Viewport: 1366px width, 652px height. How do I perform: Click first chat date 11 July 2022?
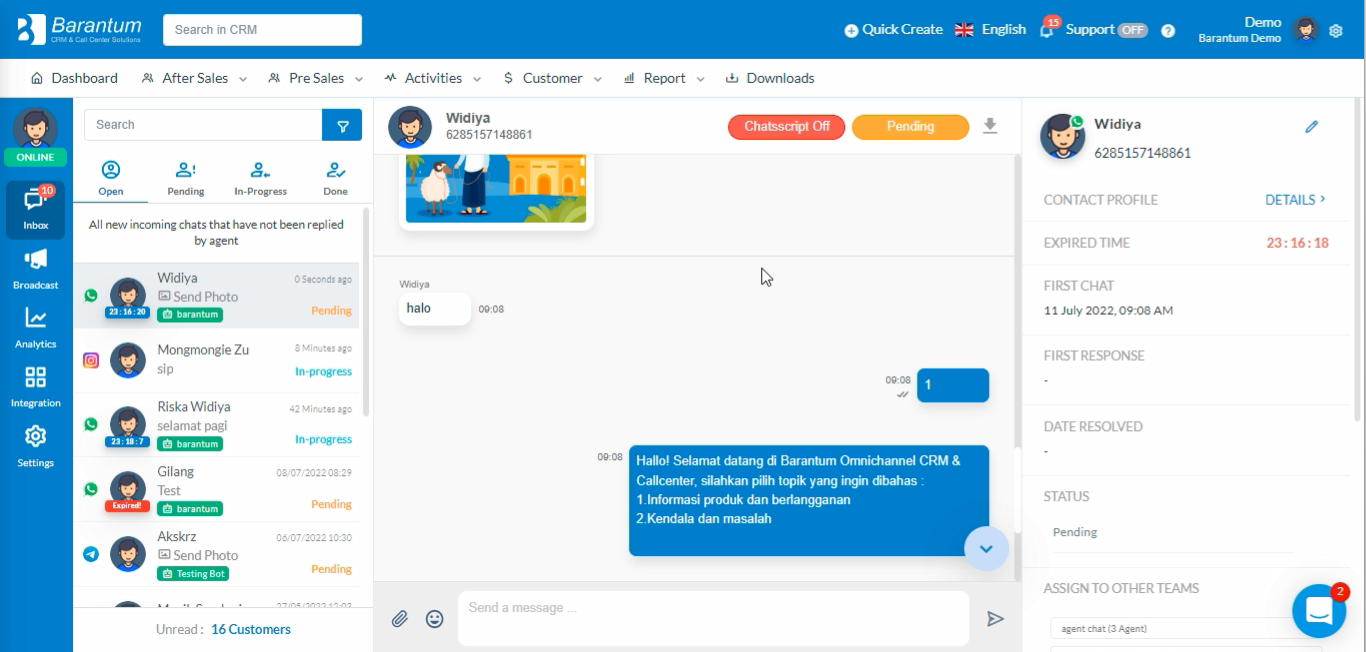[x=1108, y=311]
